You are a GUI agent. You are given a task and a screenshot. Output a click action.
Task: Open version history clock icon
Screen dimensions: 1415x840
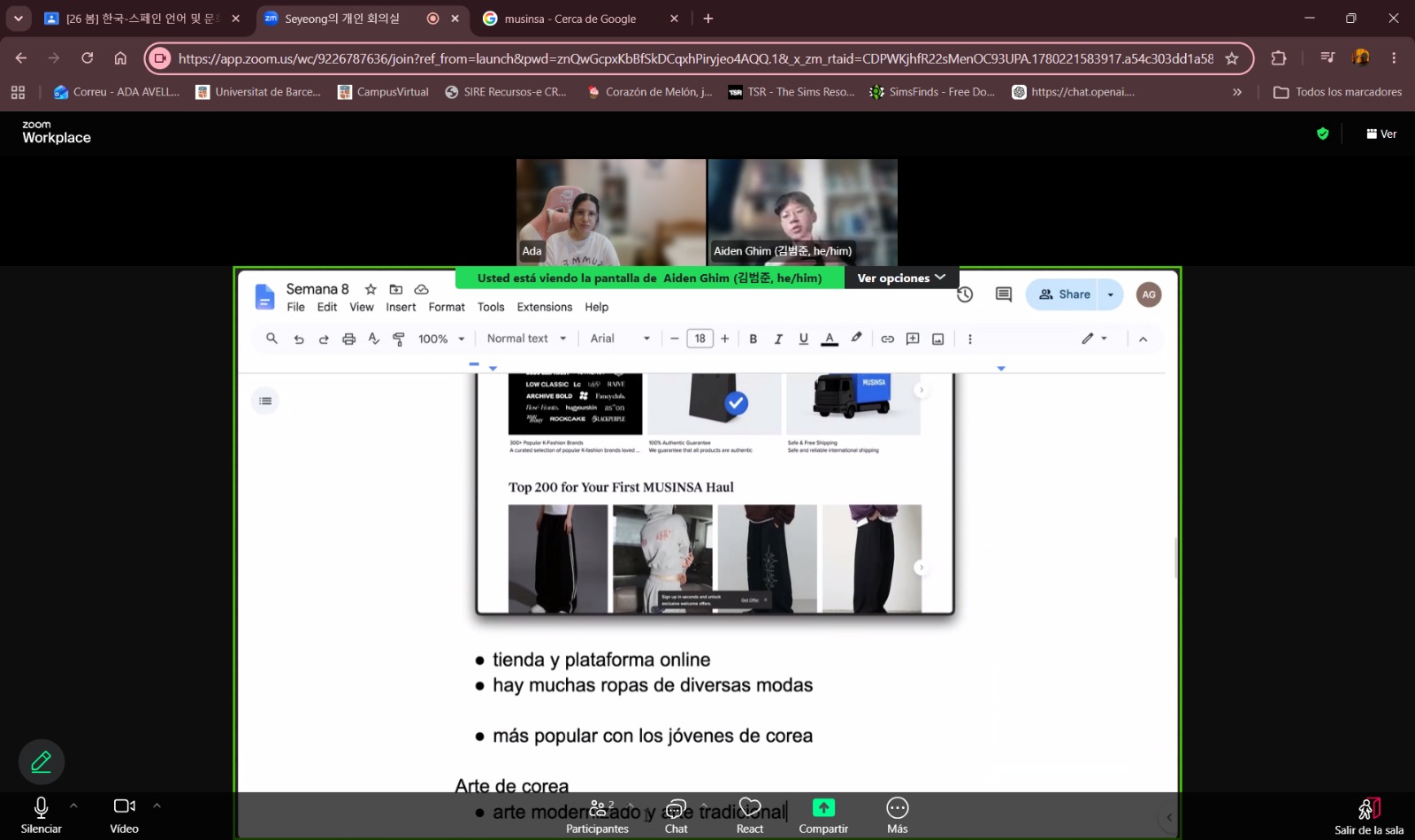965,294
